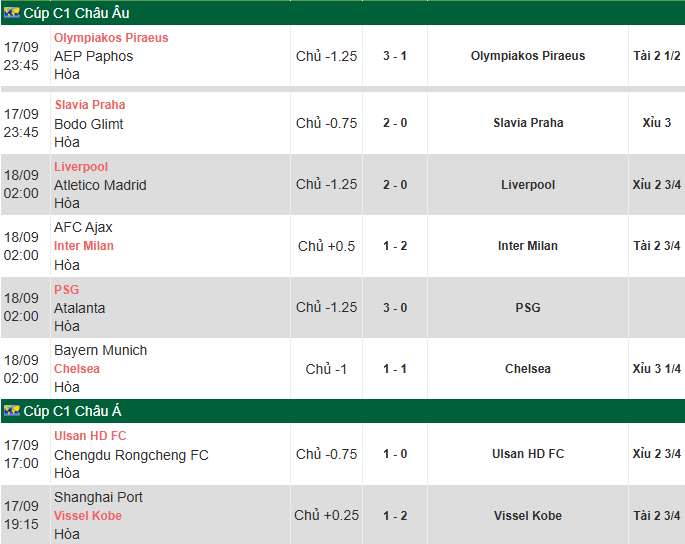
Task: Open the AFC Ajax team
Action: [83, 227]
